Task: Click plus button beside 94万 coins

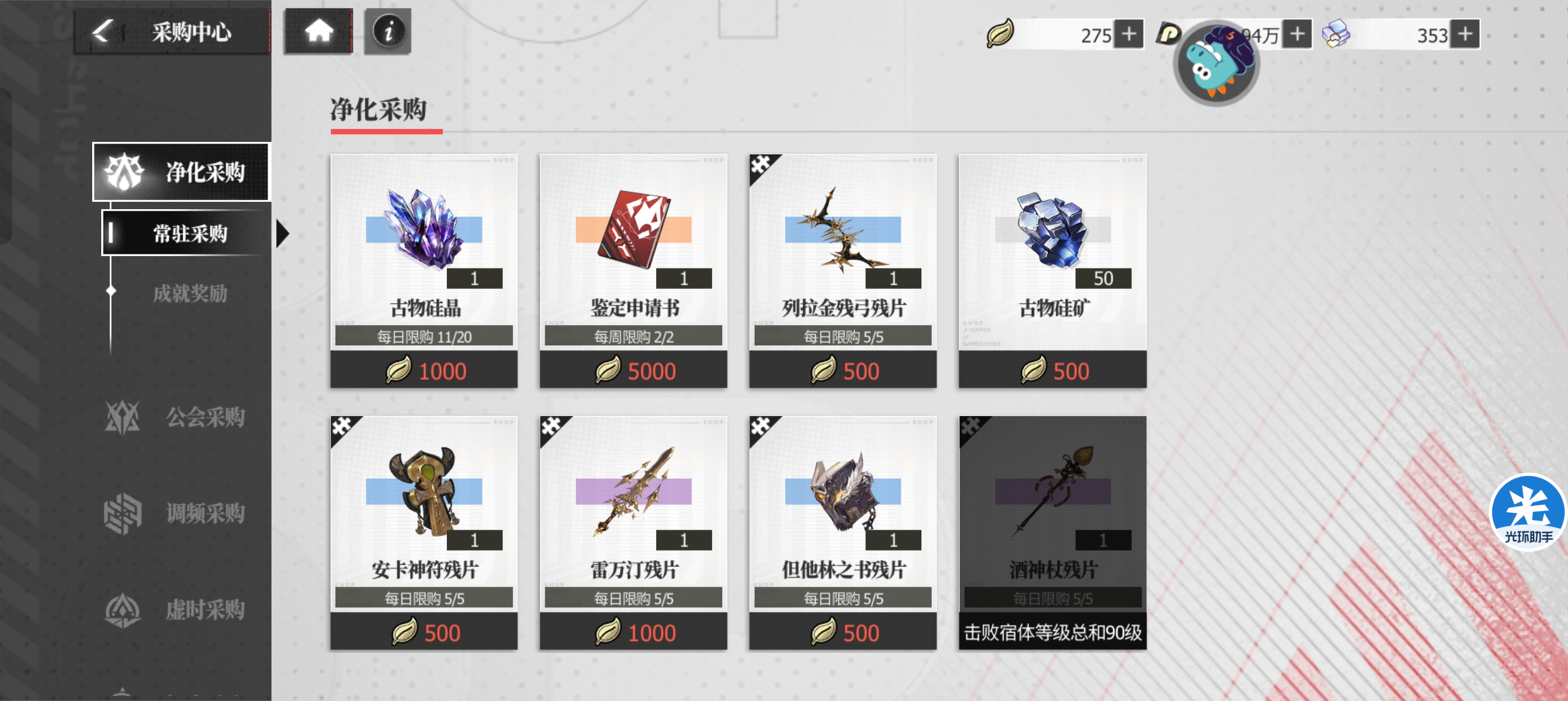Action: pyautogui.click(x=1296, y=34)
